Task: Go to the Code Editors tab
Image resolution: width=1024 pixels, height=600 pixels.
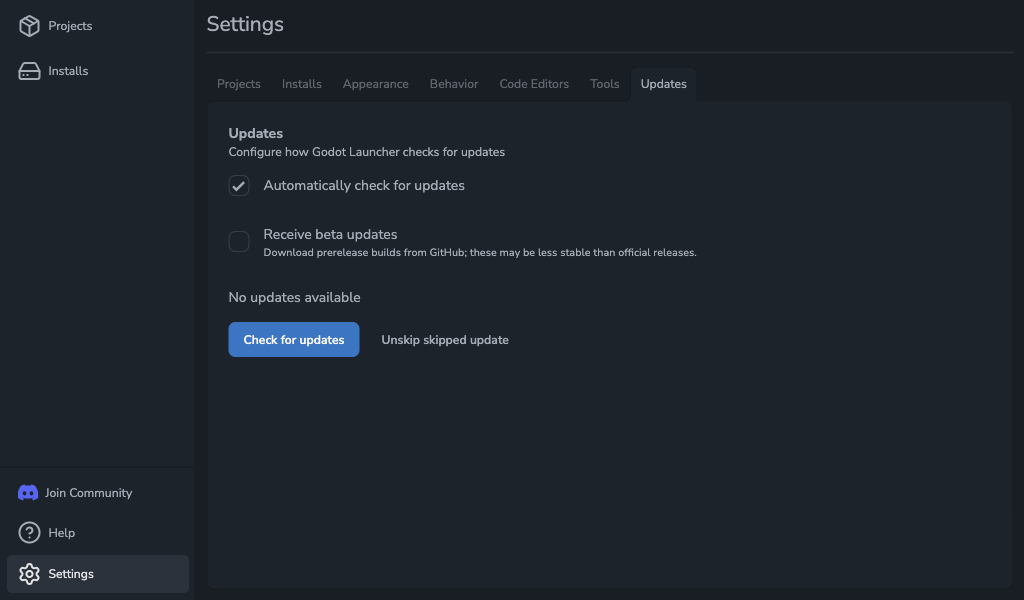Action: click(534, 84)
